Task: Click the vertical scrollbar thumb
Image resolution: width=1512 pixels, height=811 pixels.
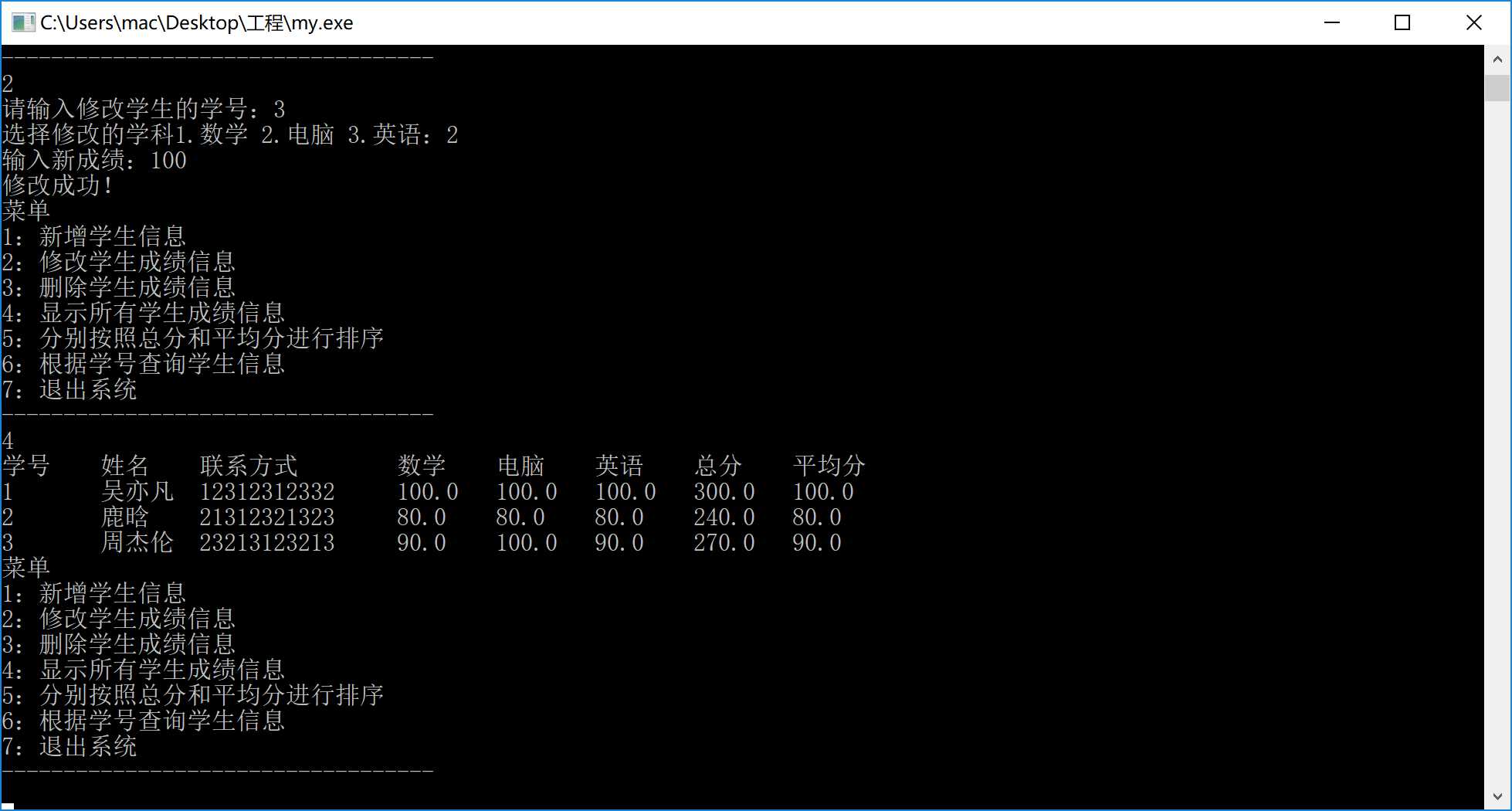Action: coord(1497,88)
